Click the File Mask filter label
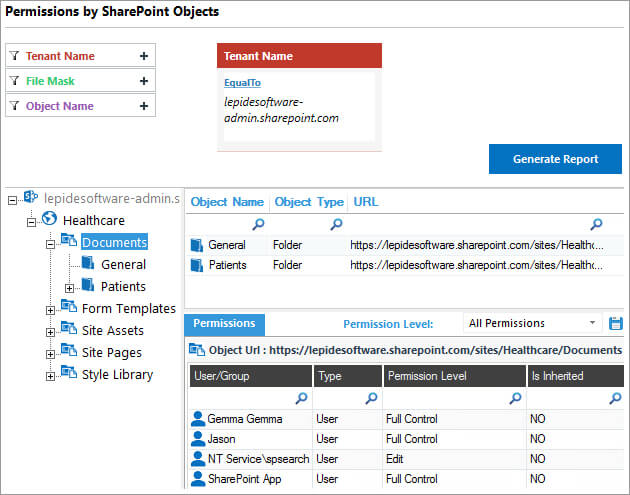 tap(50, 81)
